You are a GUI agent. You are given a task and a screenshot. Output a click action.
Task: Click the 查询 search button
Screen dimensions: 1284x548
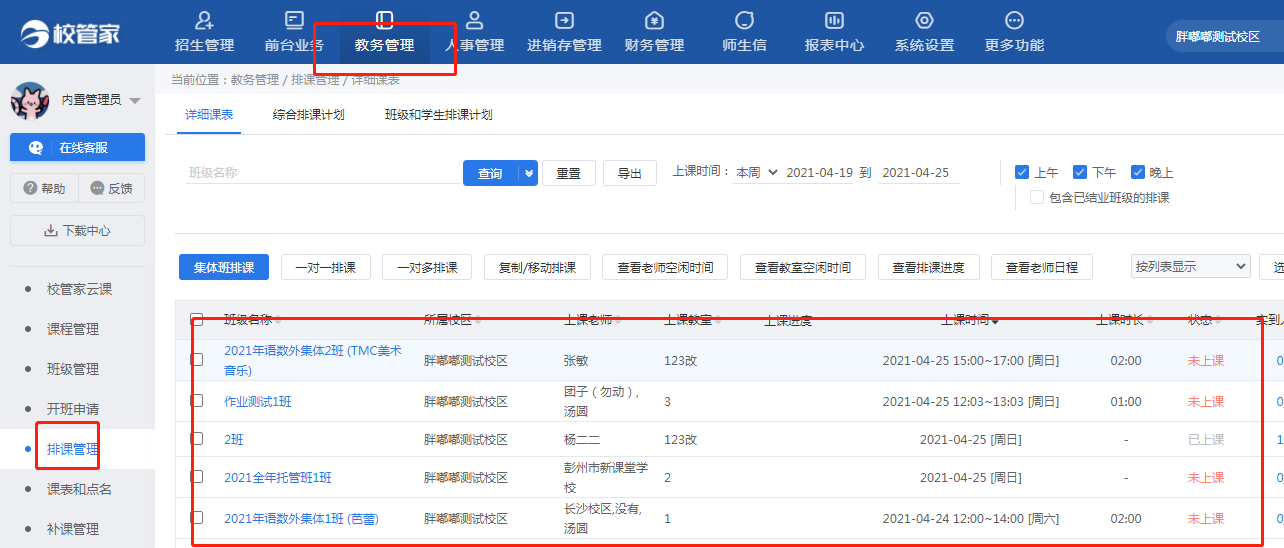[x=490, y=173]
